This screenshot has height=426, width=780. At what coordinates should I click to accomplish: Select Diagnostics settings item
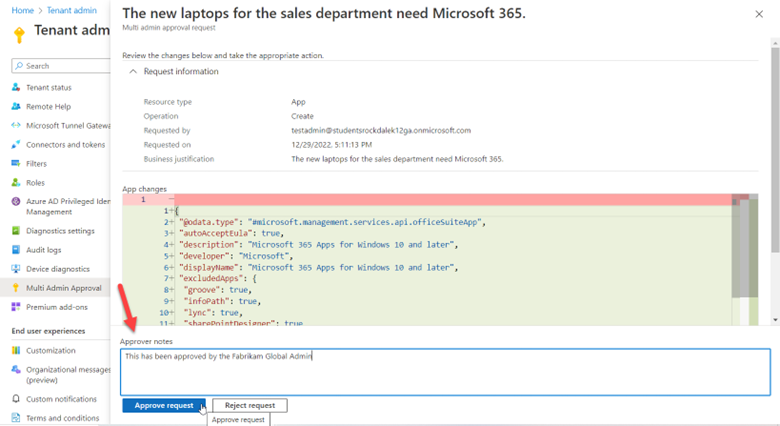click(x=60, y=231)
